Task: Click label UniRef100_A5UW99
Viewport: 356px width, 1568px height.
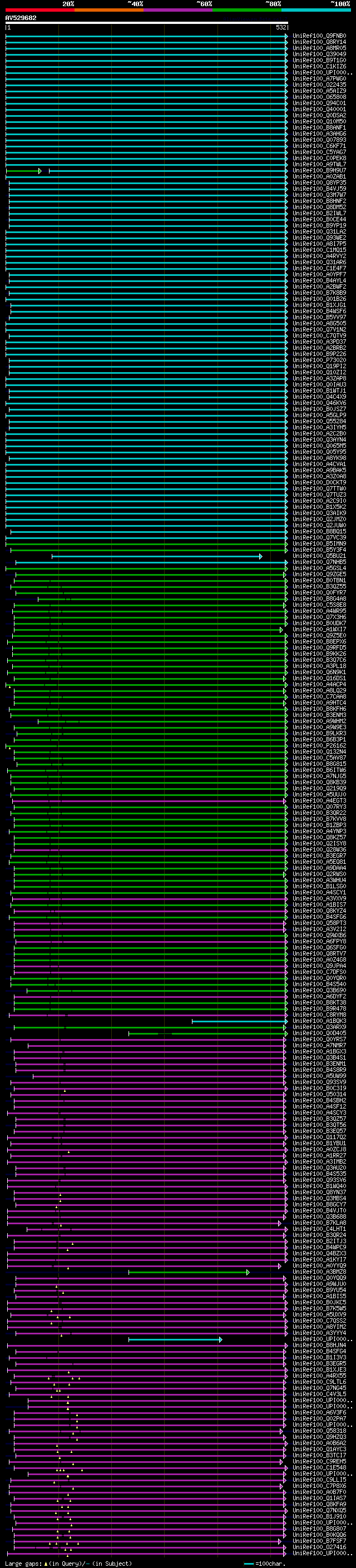Action: click(319, 1076)
